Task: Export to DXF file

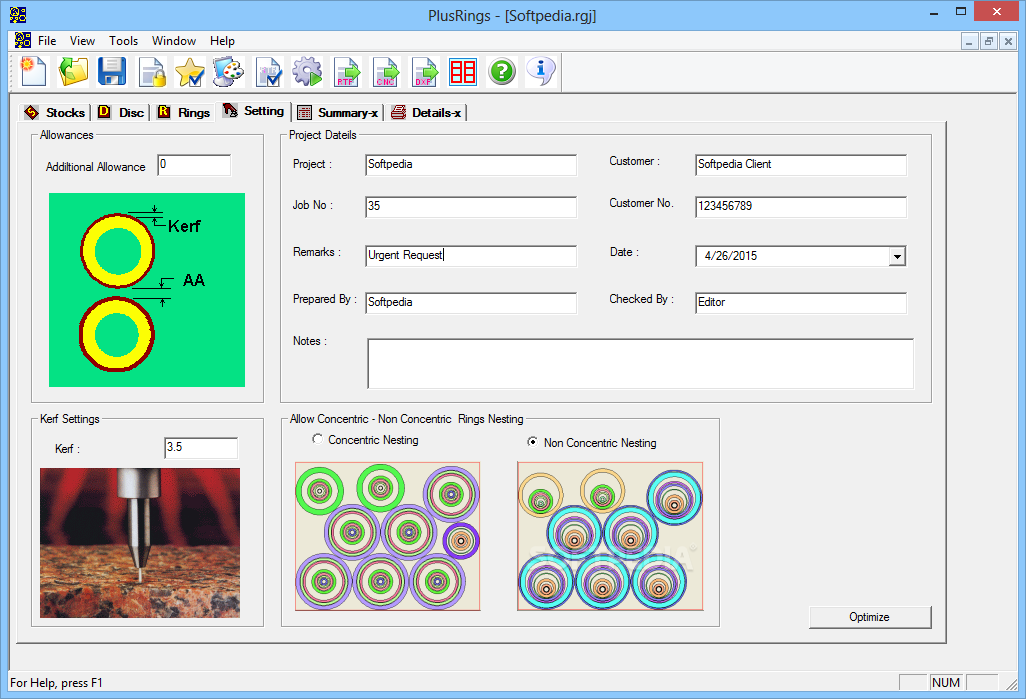Action: (x=424, y=71)
